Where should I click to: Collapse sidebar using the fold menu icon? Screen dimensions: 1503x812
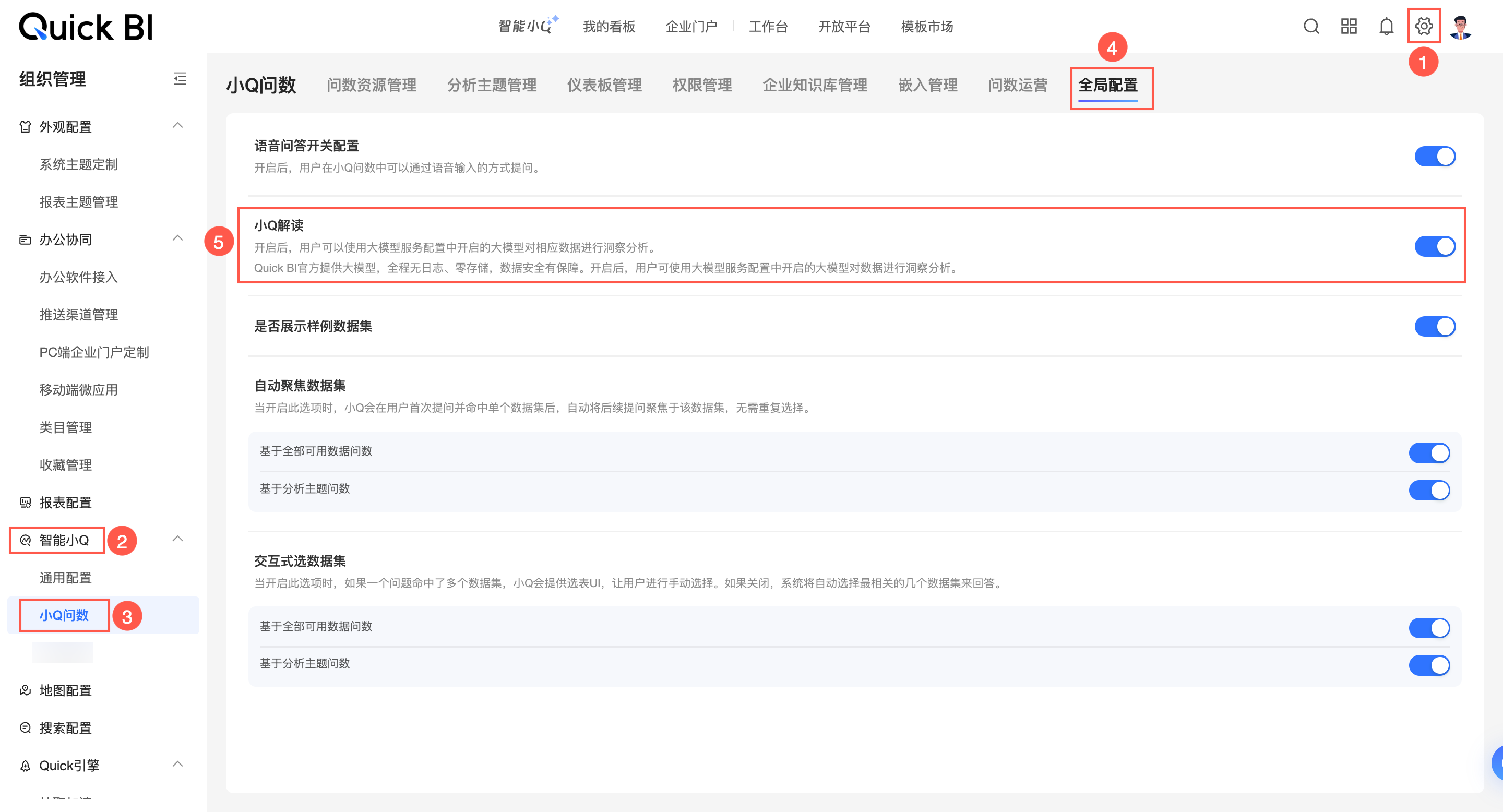180,79
